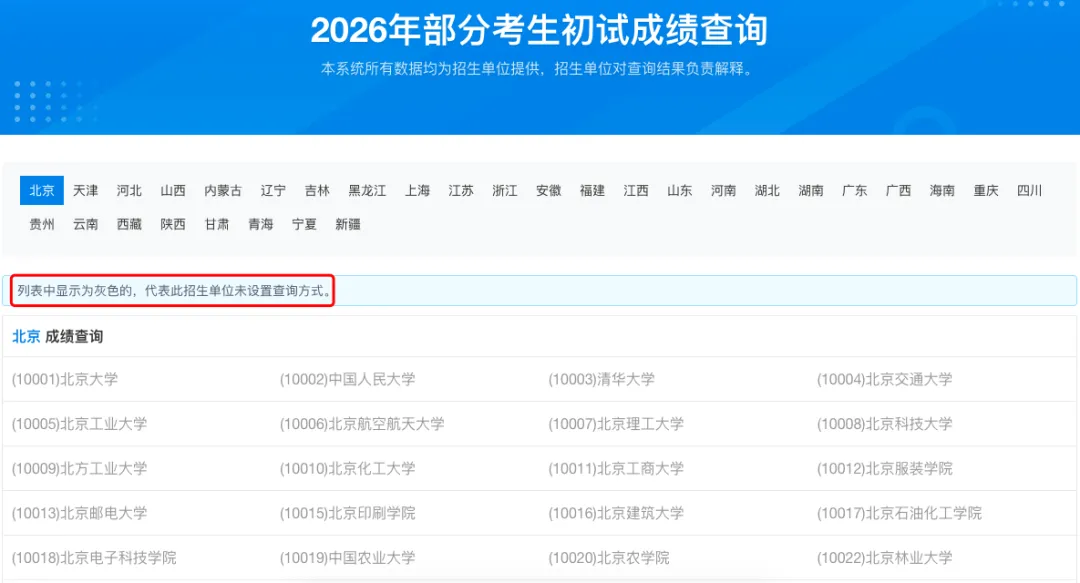1080x583 pixels.
Task: Select the 内蒙古 region tab
Action: pyautogui.click(x=223, y=190)
